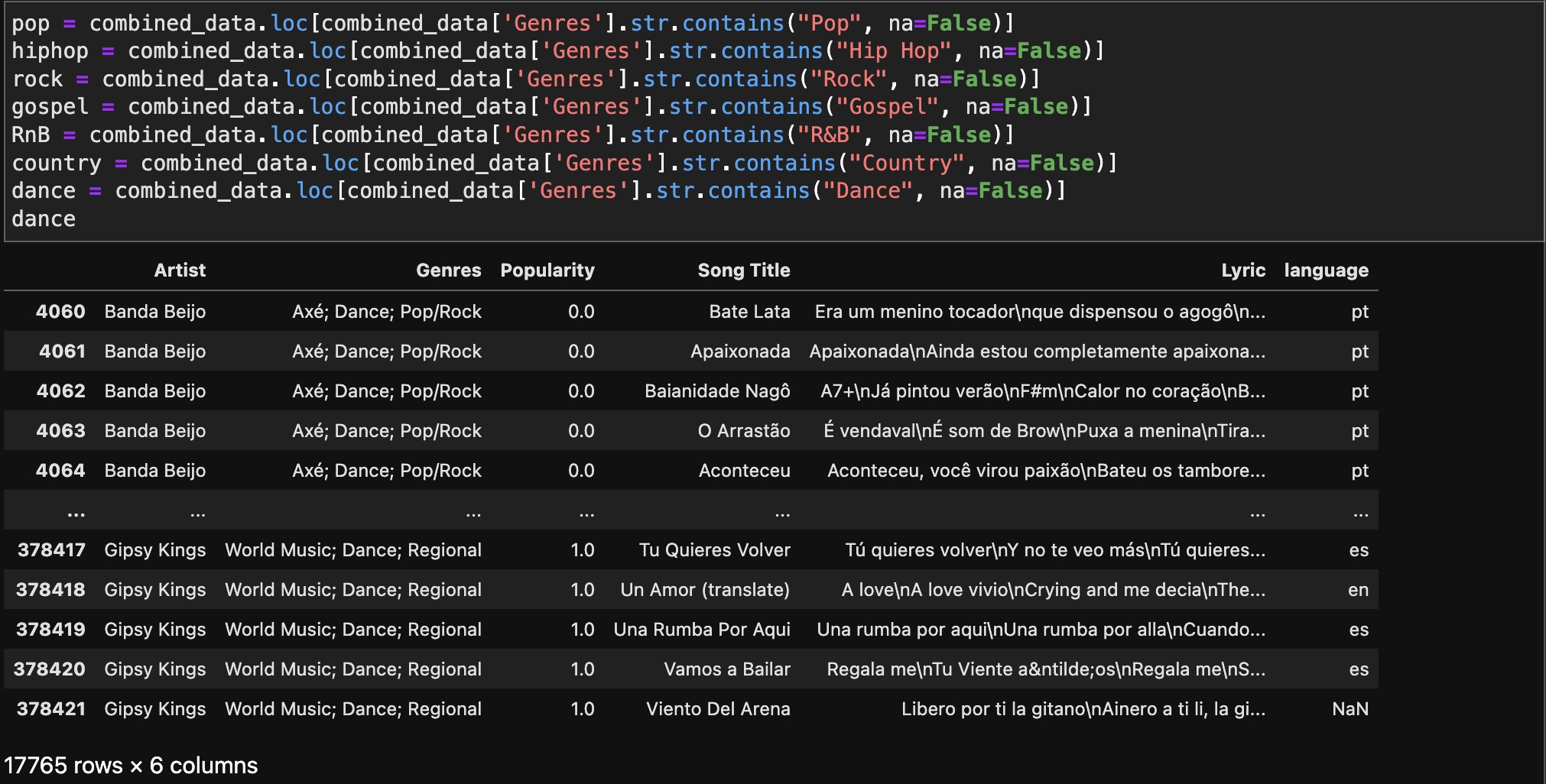Image resolution: width=1546 pixels, height=784 pixels.
Task: Click song title O Arrastão
Action: coord(744,431)
